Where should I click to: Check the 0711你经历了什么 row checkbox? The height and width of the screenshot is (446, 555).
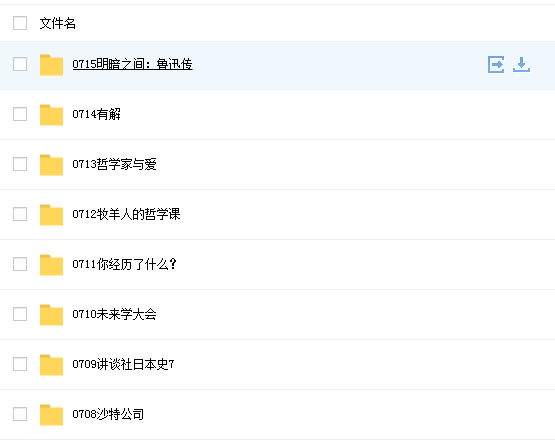coord(20,264)
